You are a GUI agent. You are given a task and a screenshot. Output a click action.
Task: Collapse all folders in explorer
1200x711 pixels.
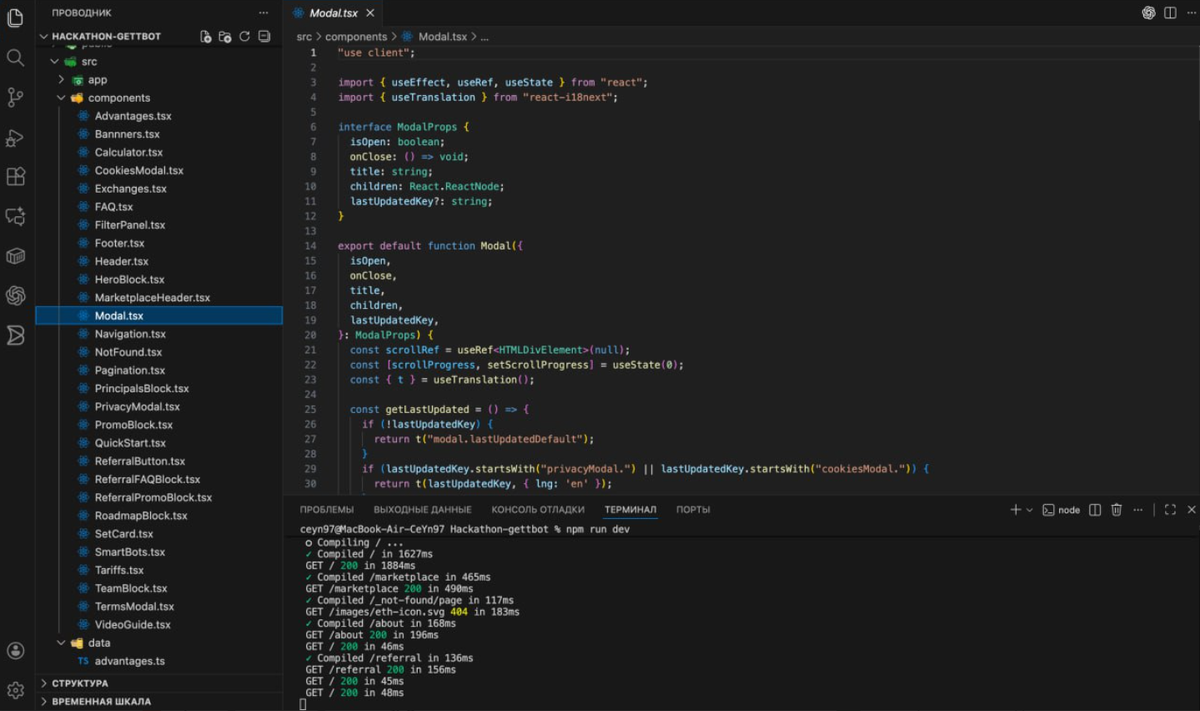click(264, 36)
